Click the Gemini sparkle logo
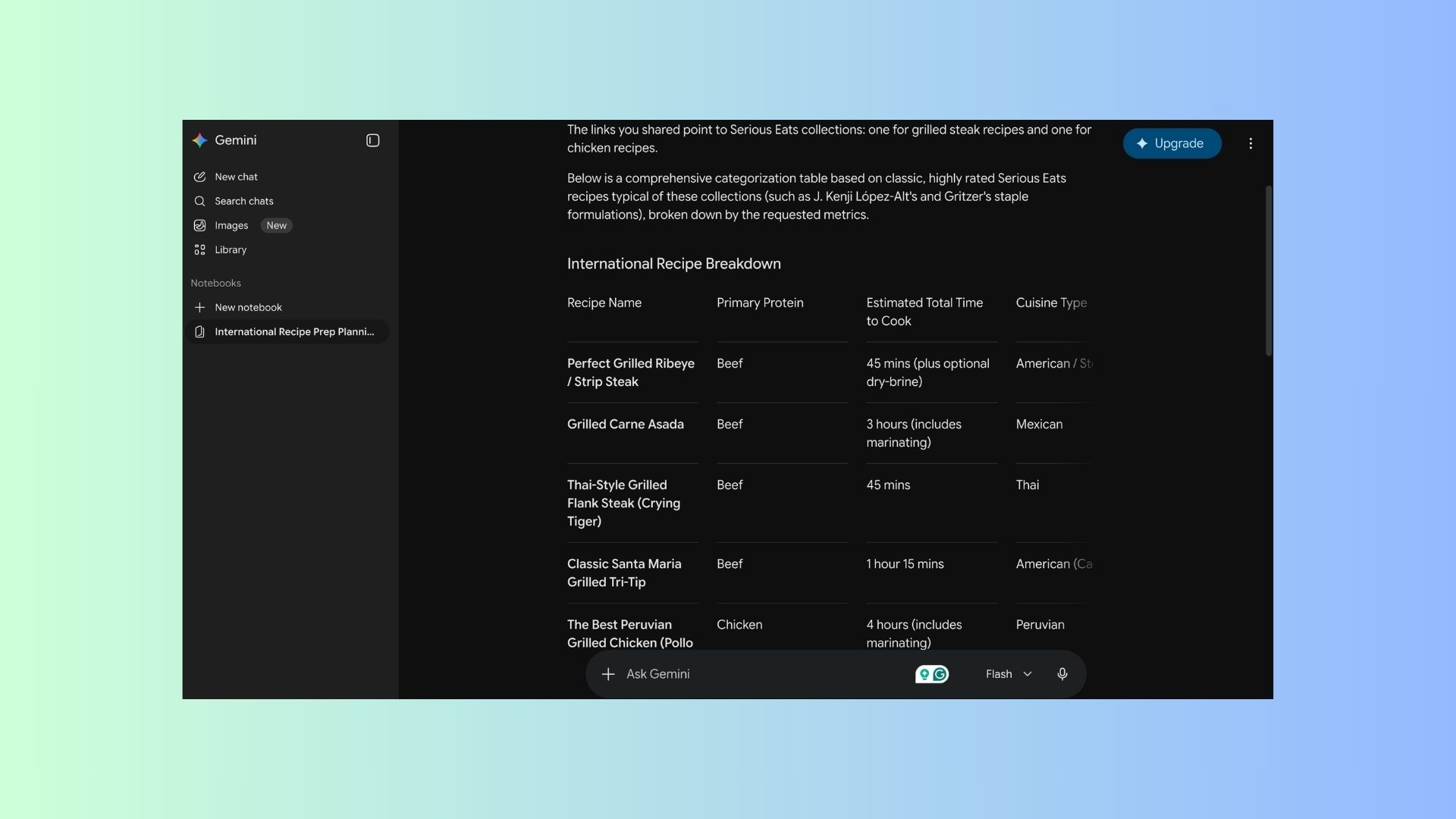1456x819 pixels. (199, 140)
